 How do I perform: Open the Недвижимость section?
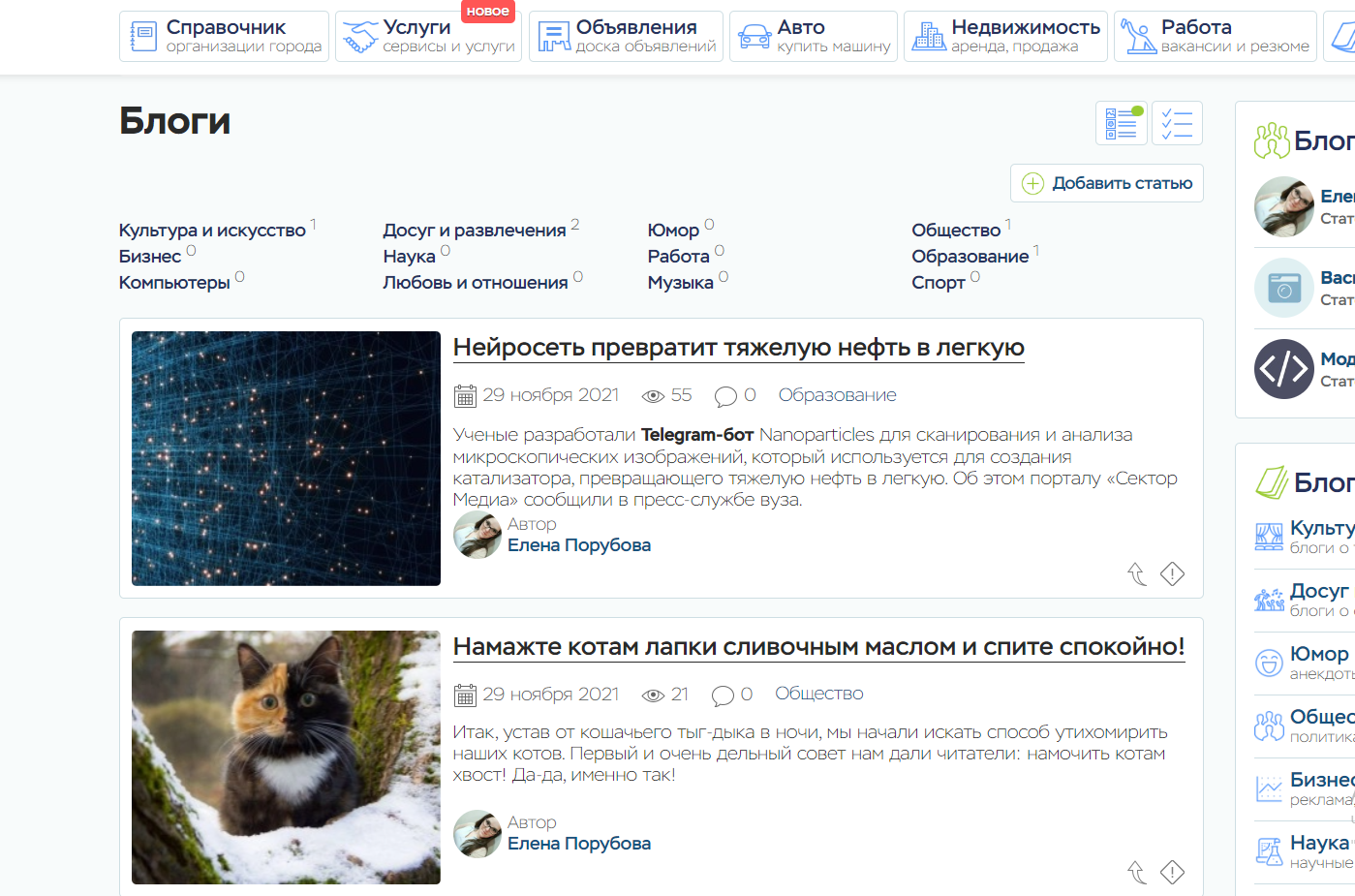click(1004, 37)
